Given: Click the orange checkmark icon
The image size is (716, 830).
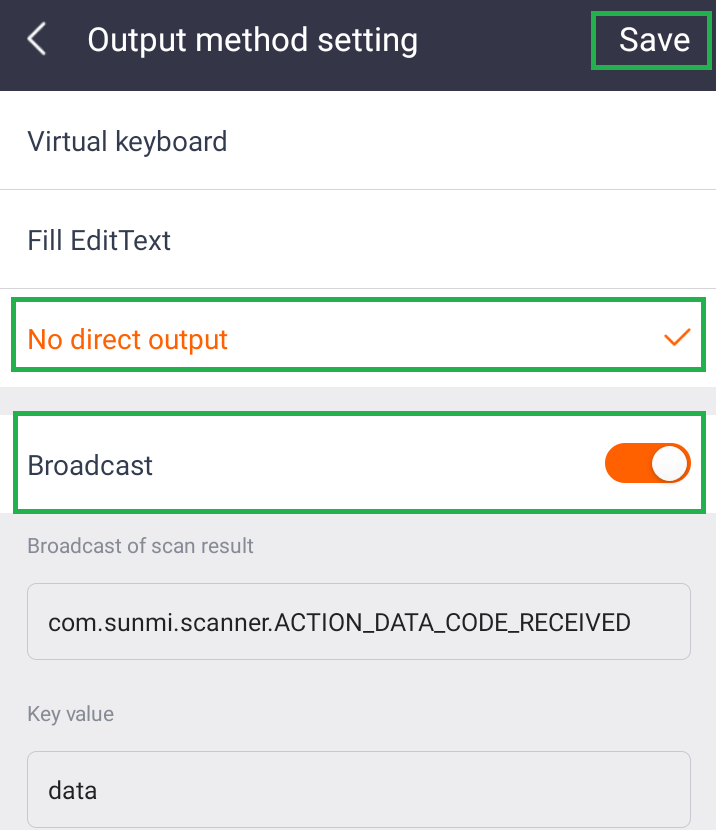Looking at the screenshot, I should point(677,338).
